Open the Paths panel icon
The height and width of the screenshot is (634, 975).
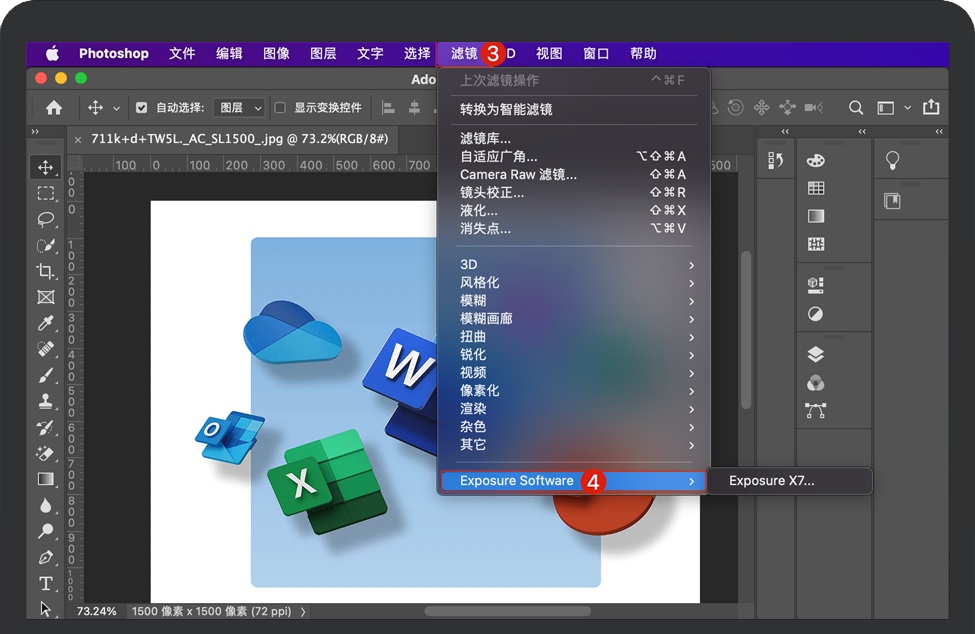coord(816,410)
